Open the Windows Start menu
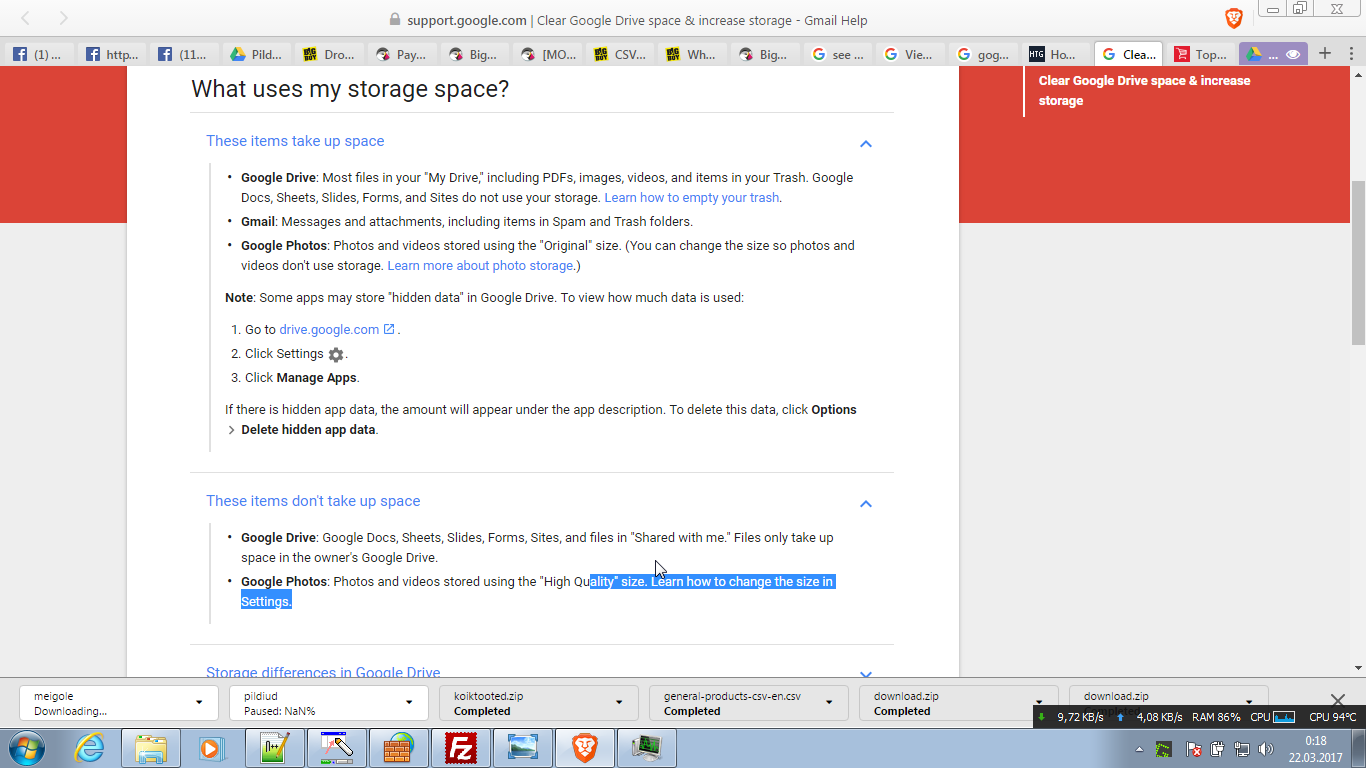This screenshot has width=1366, height=768. tap(27, 747)
